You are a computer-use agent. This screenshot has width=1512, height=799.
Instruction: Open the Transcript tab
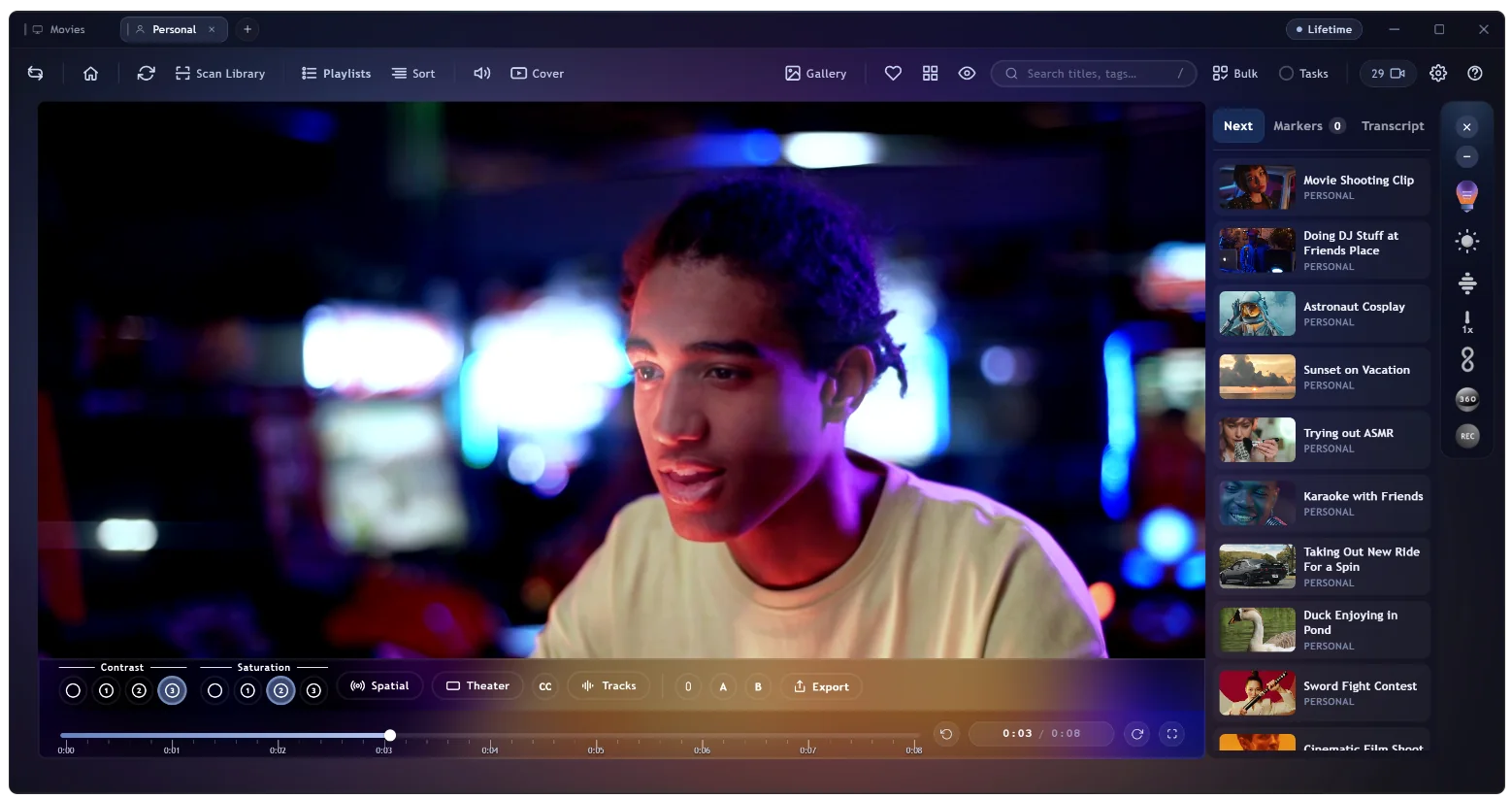1393,126
